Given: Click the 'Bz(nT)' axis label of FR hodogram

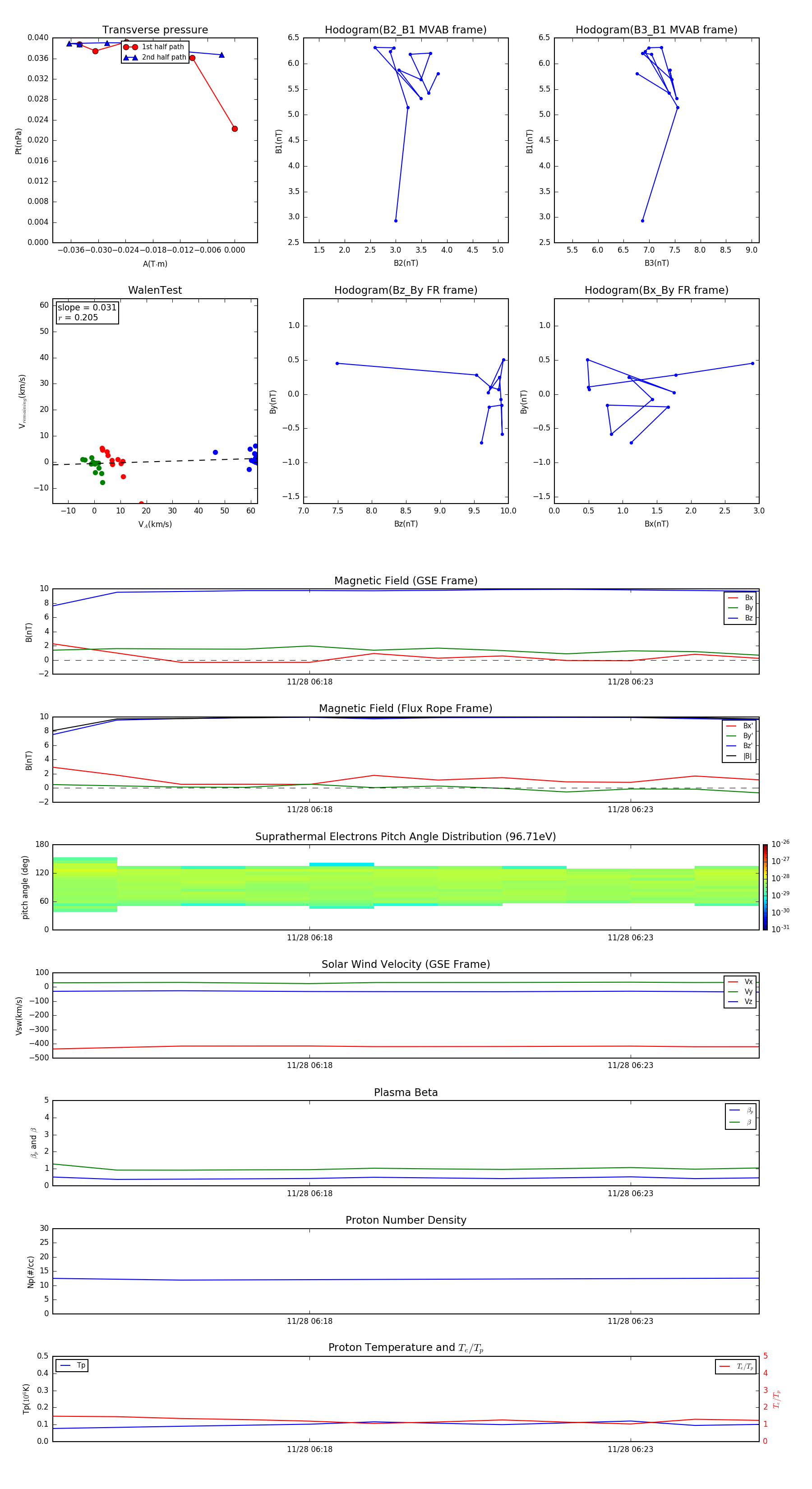Looking at the screenshot, I should (x=406, y=524).
